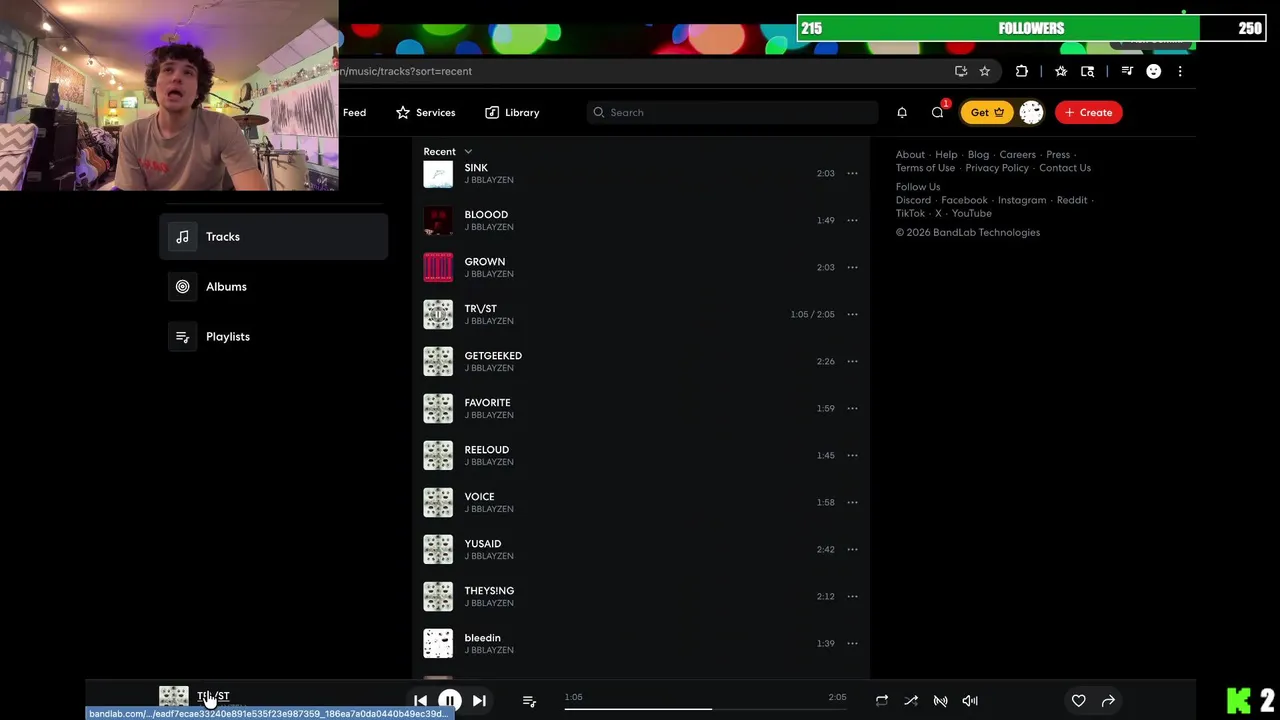The width and height of the screenshot is (1280, 720).
Task: Open the browser profile face icon
Action: (x=1154, y=72)
